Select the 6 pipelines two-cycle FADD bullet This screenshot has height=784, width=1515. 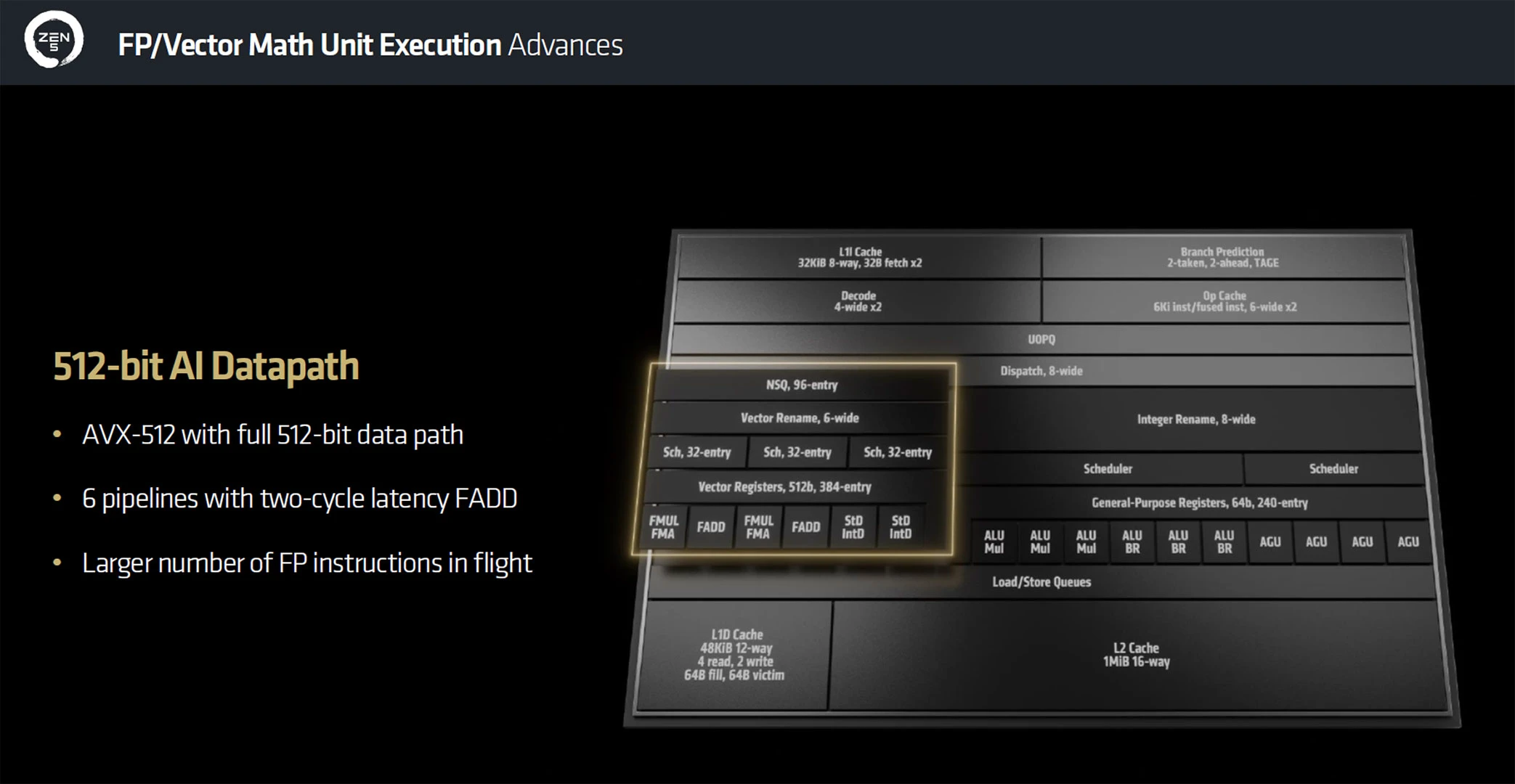click(x=299, y=499)
